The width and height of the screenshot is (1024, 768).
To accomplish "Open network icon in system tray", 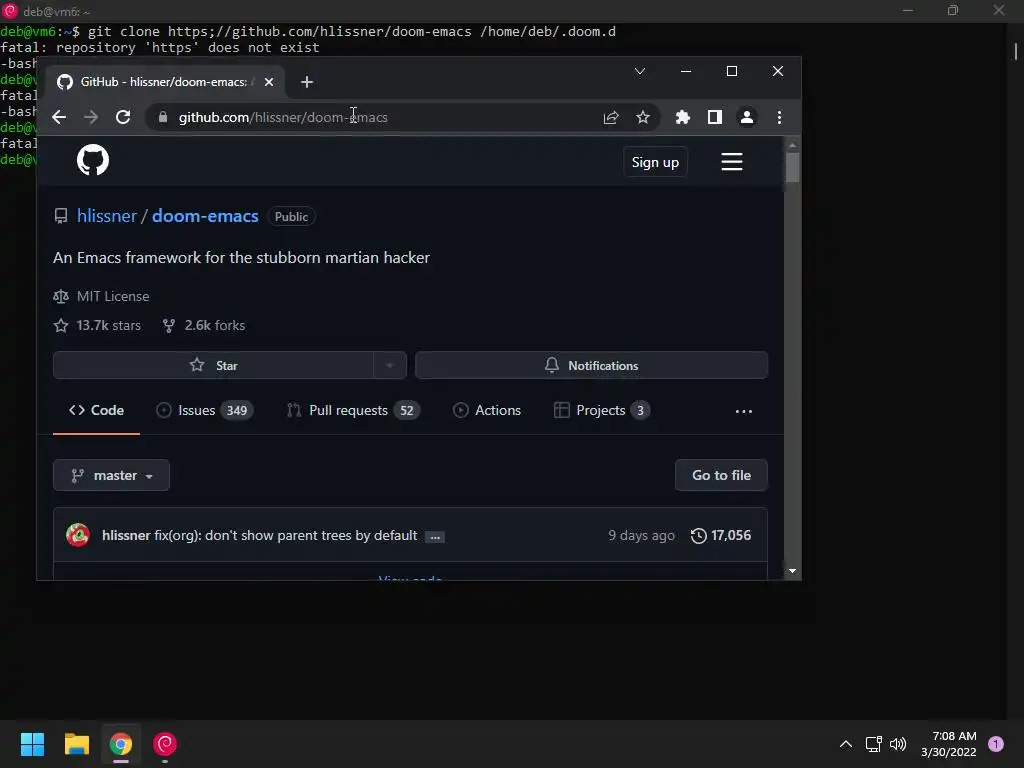I will pyautogui.click(x=873, y=744).
